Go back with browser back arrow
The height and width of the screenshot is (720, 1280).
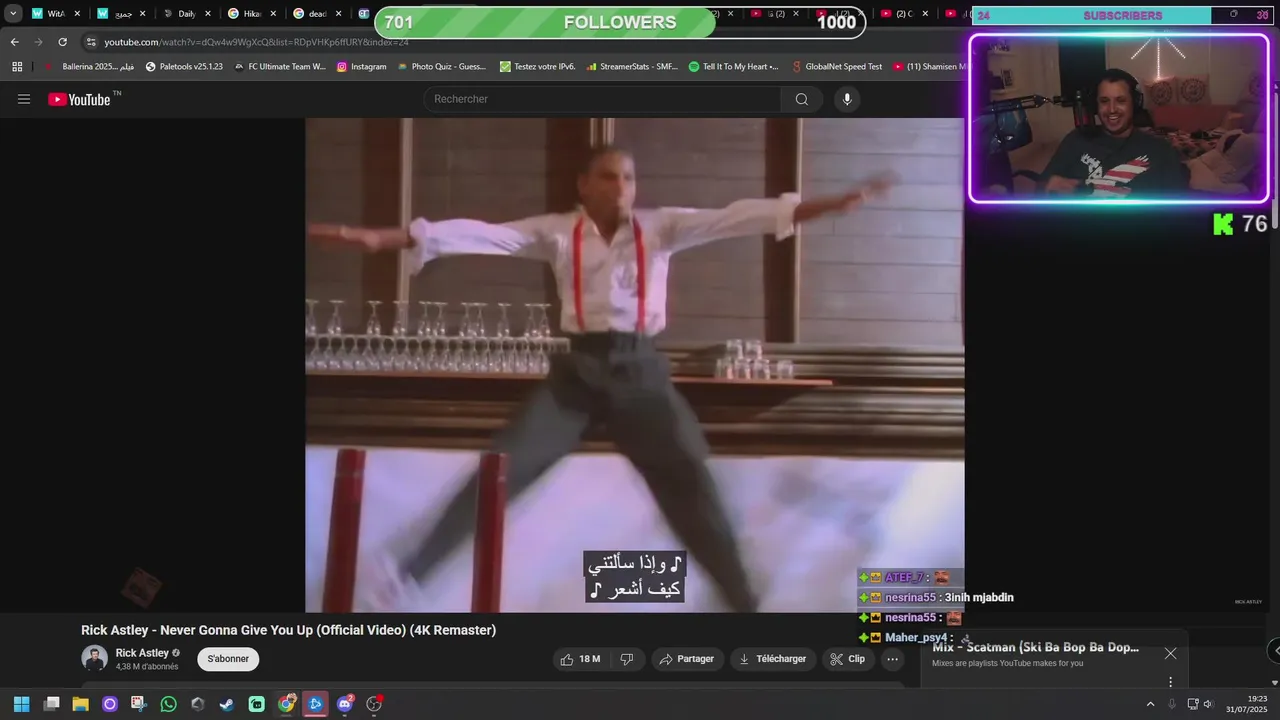(15, 42)
